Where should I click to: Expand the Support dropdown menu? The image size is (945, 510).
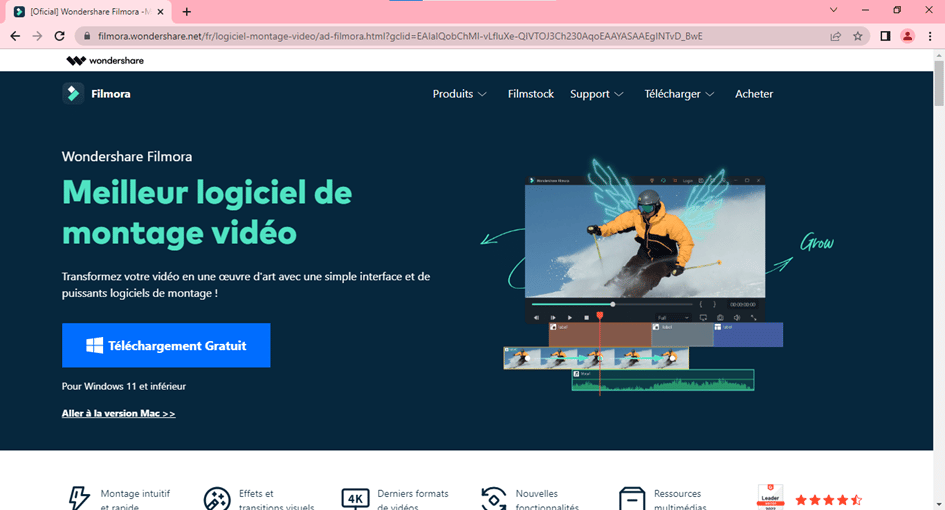(x=596, y=94)
